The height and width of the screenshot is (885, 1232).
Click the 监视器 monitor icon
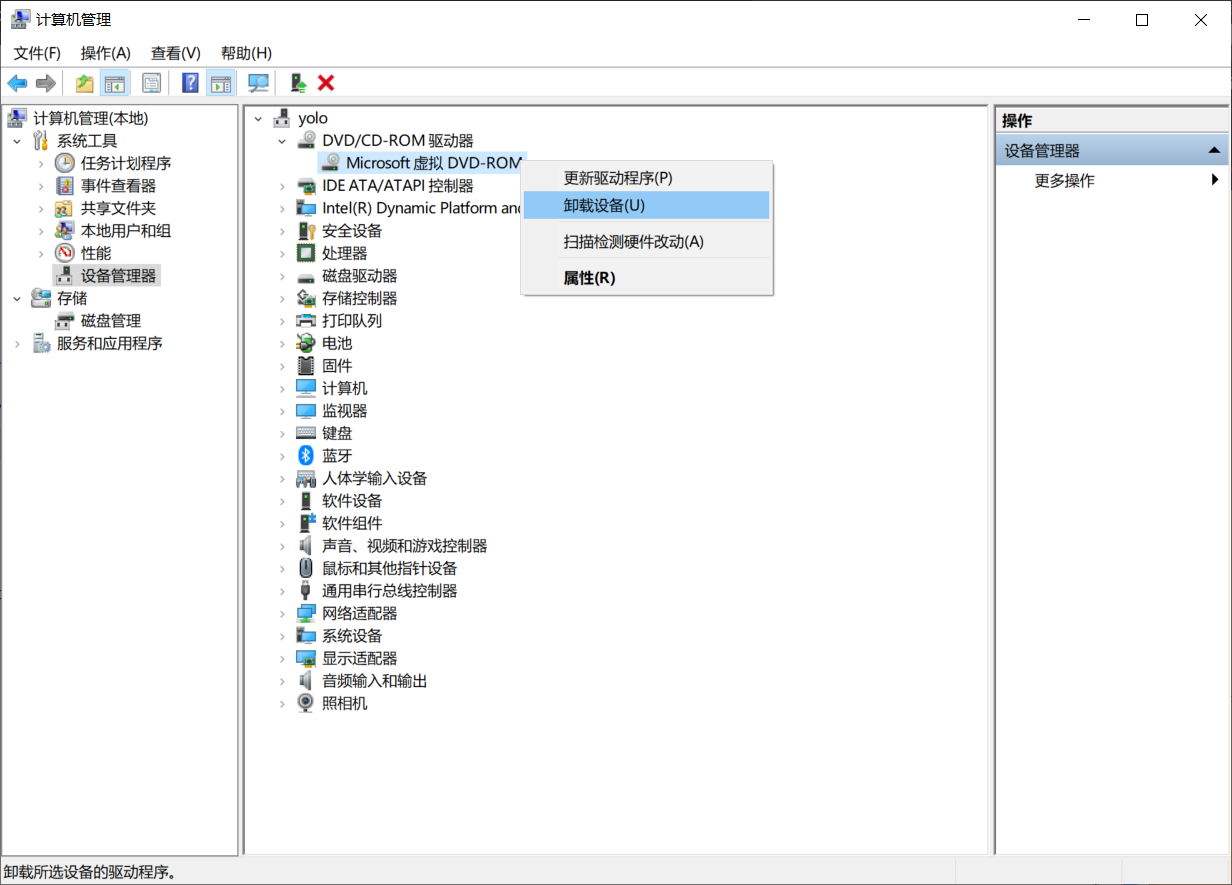306,411
